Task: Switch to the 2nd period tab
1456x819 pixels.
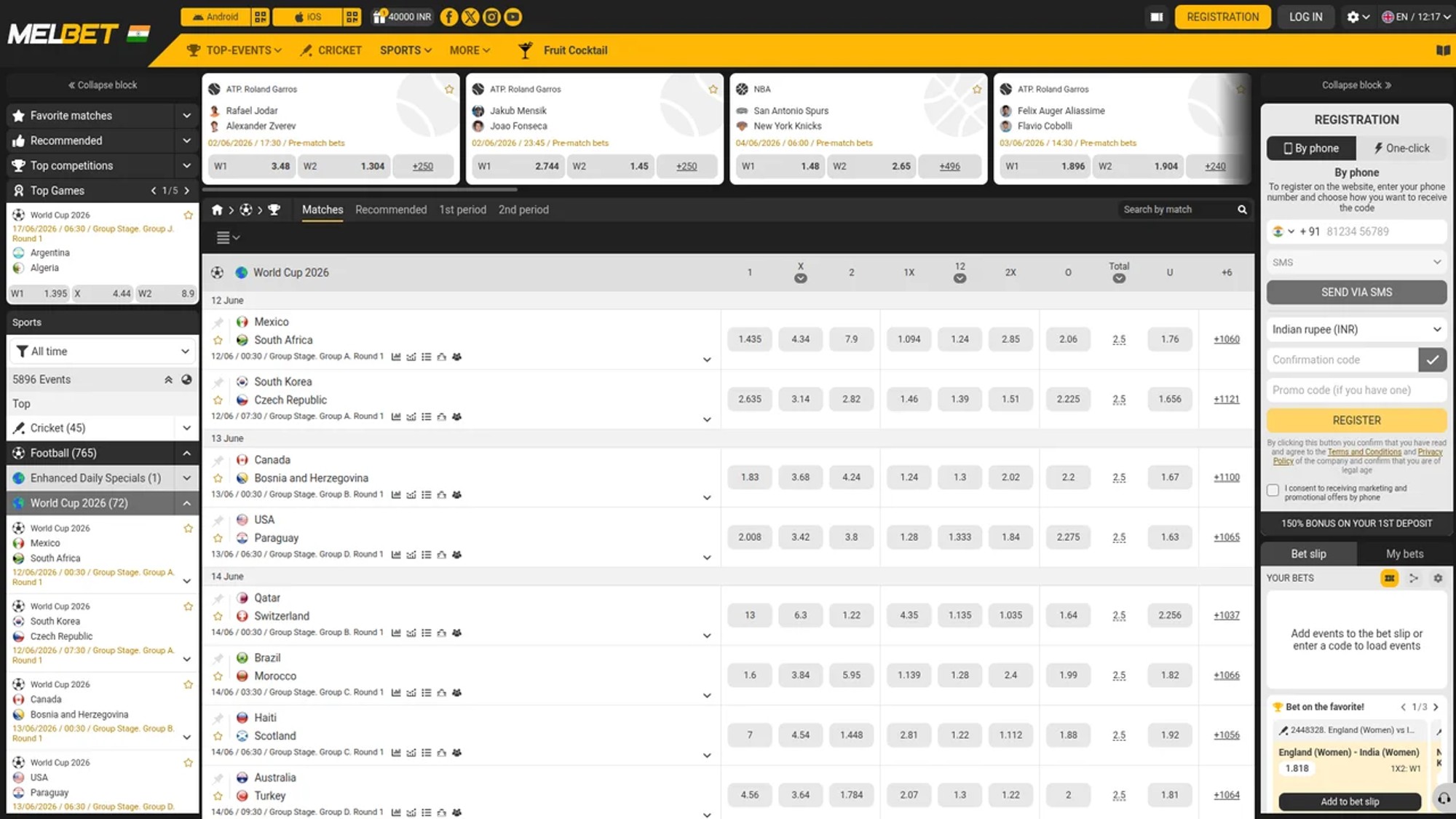Action: point(523,210)
